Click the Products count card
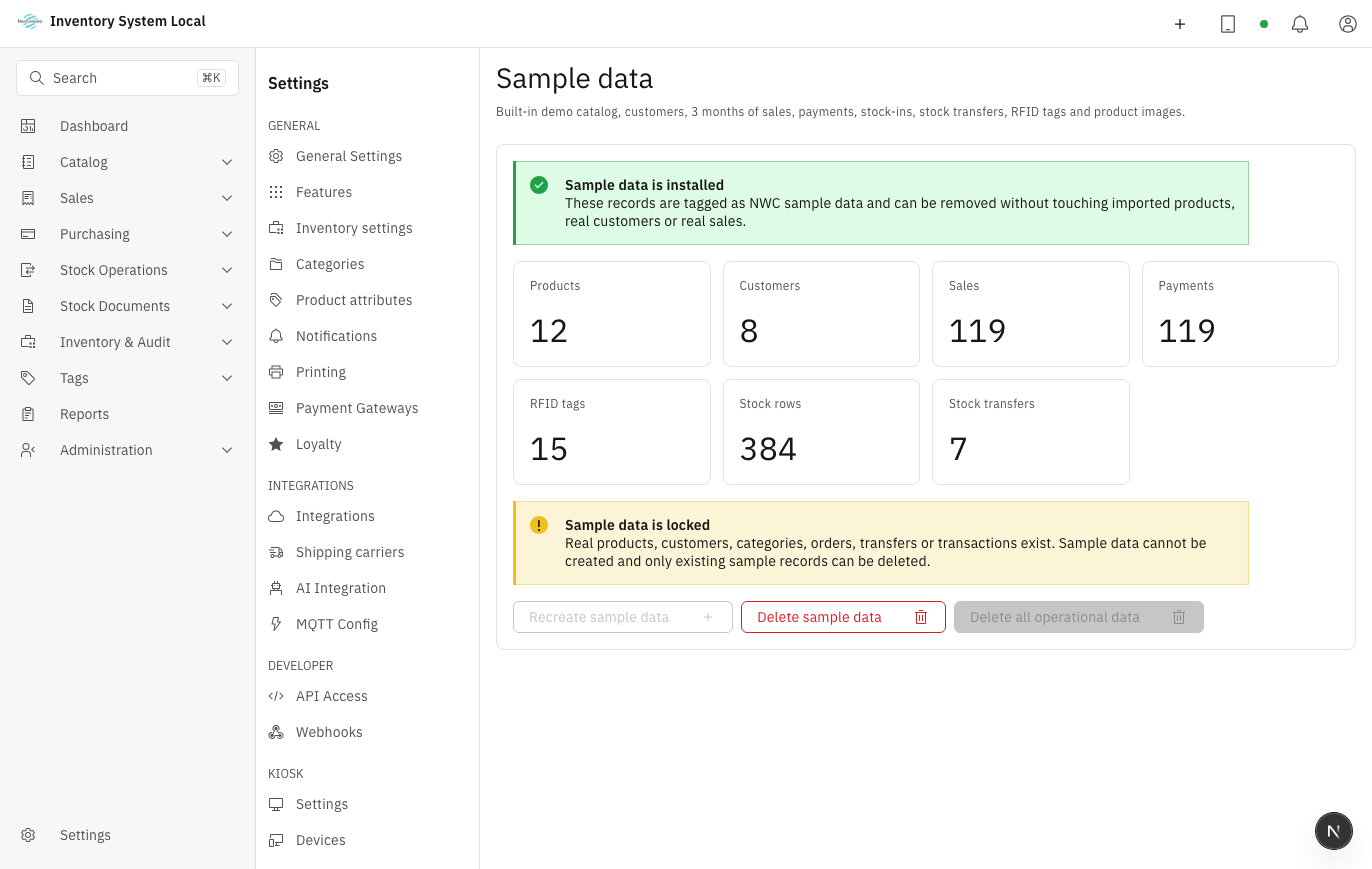 pyautogui.click(x=612, y=314)
